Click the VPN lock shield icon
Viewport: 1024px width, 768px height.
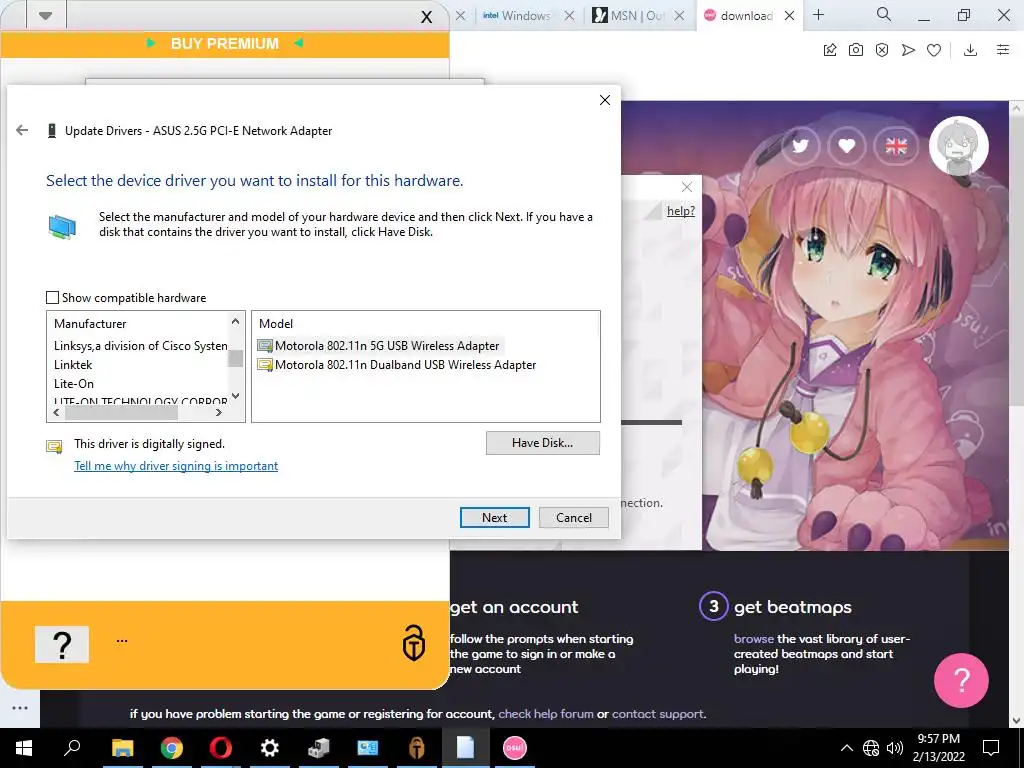coord(413,643)
